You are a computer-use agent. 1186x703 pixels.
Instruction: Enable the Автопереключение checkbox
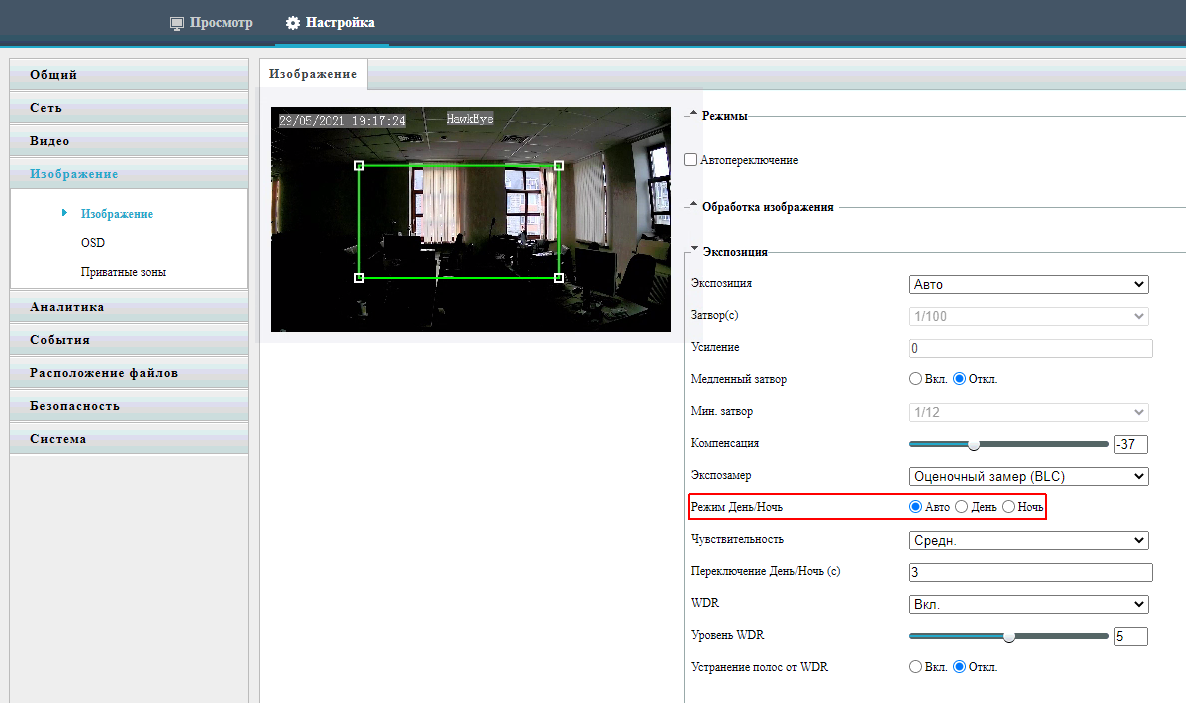tap(691, 160)
